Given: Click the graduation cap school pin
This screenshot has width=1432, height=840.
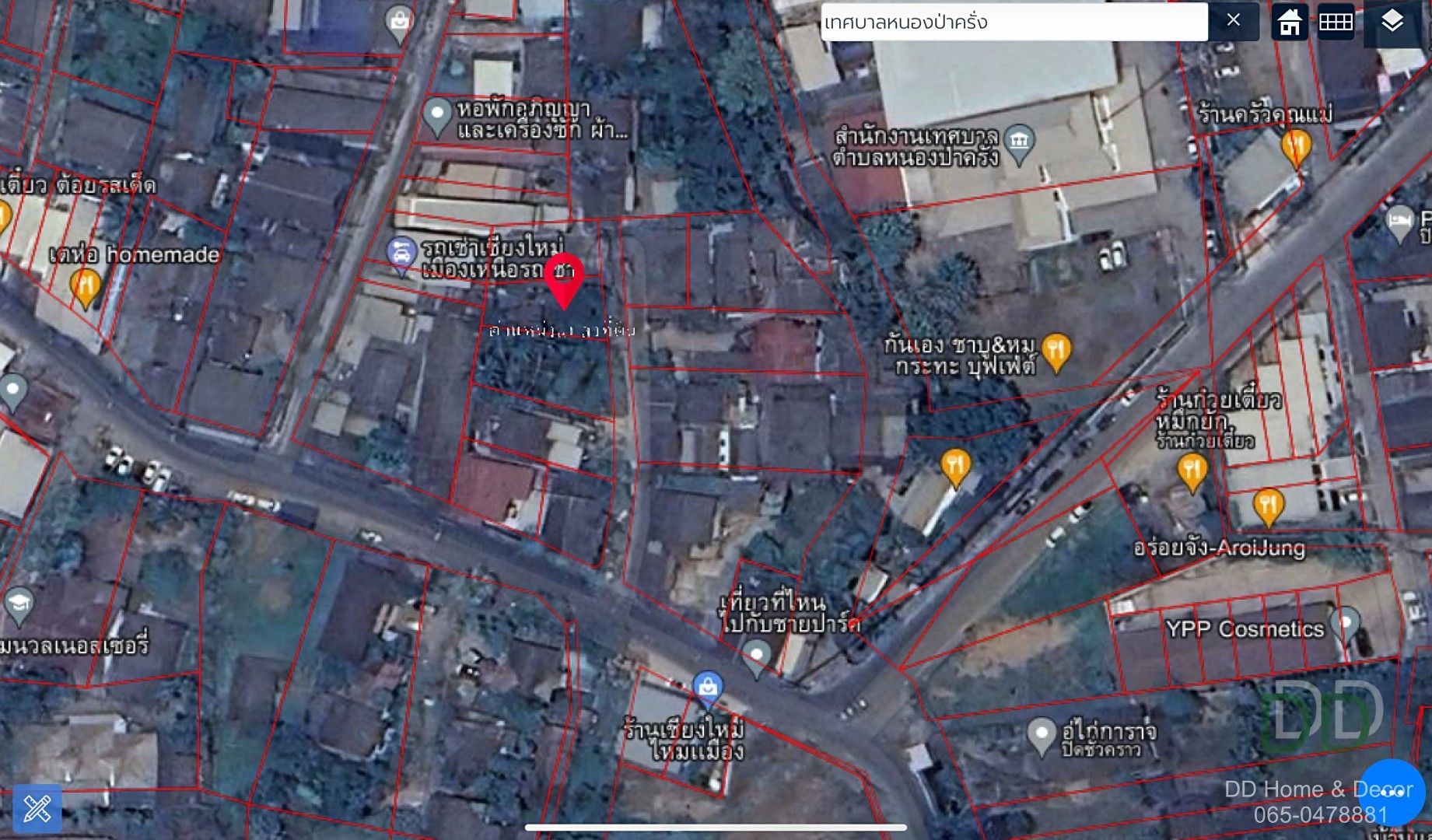Looking at the screenshot, I should (x=19, y=606).
